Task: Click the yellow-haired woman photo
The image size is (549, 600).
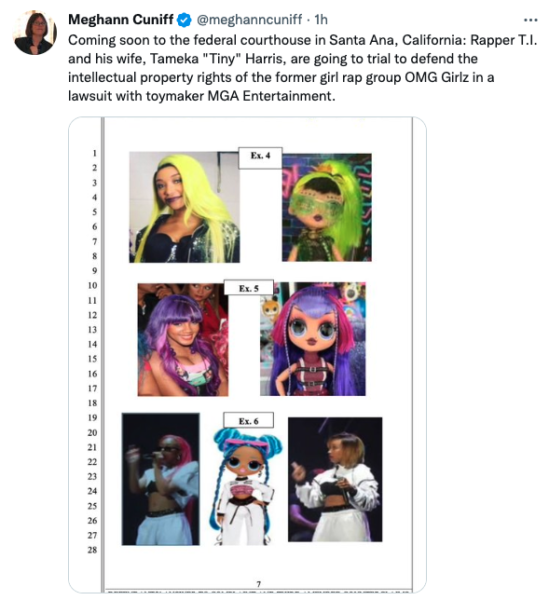Action: coord(184,207)
